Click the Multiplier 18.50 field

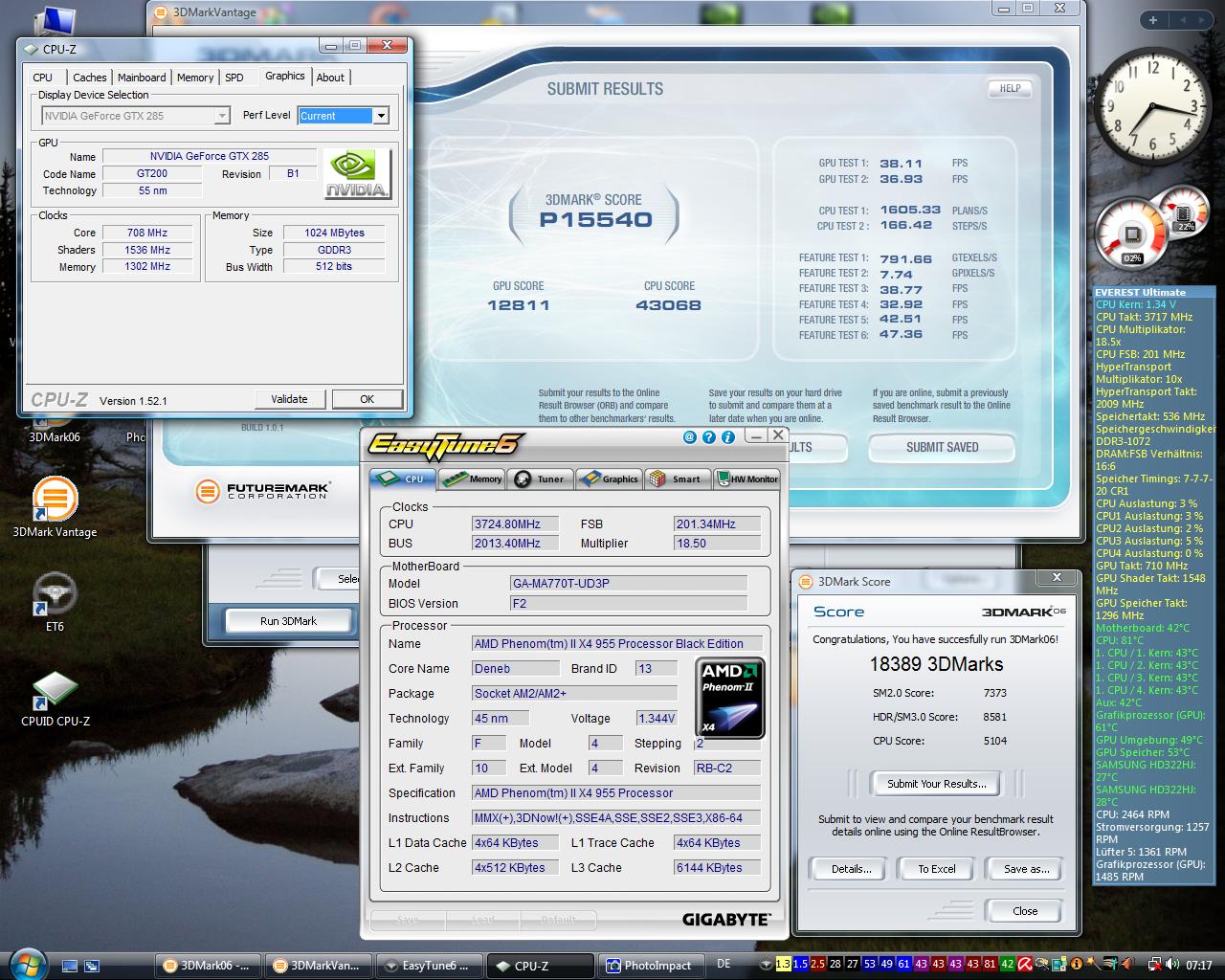point(717,543)
